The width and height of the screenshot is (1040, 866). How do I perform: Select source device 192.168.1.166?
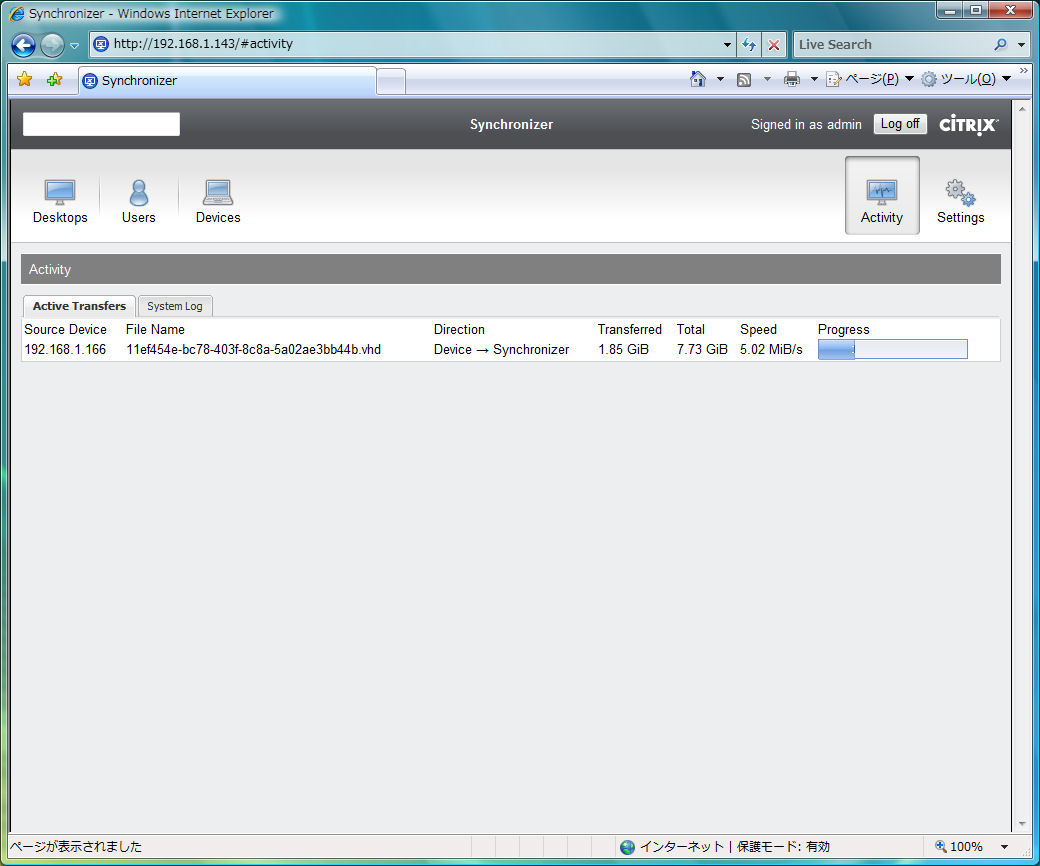tap(65, 349)
